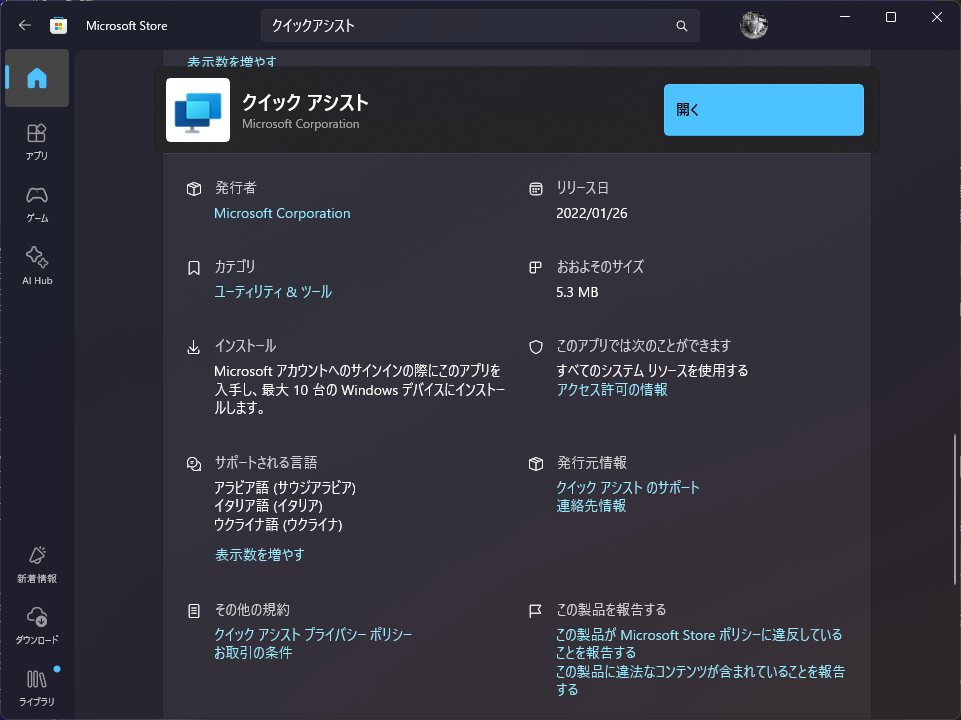This screenshot has width=961, height=720.
Task: Open the Home tab in sidebar
Action: coord(37,78)
